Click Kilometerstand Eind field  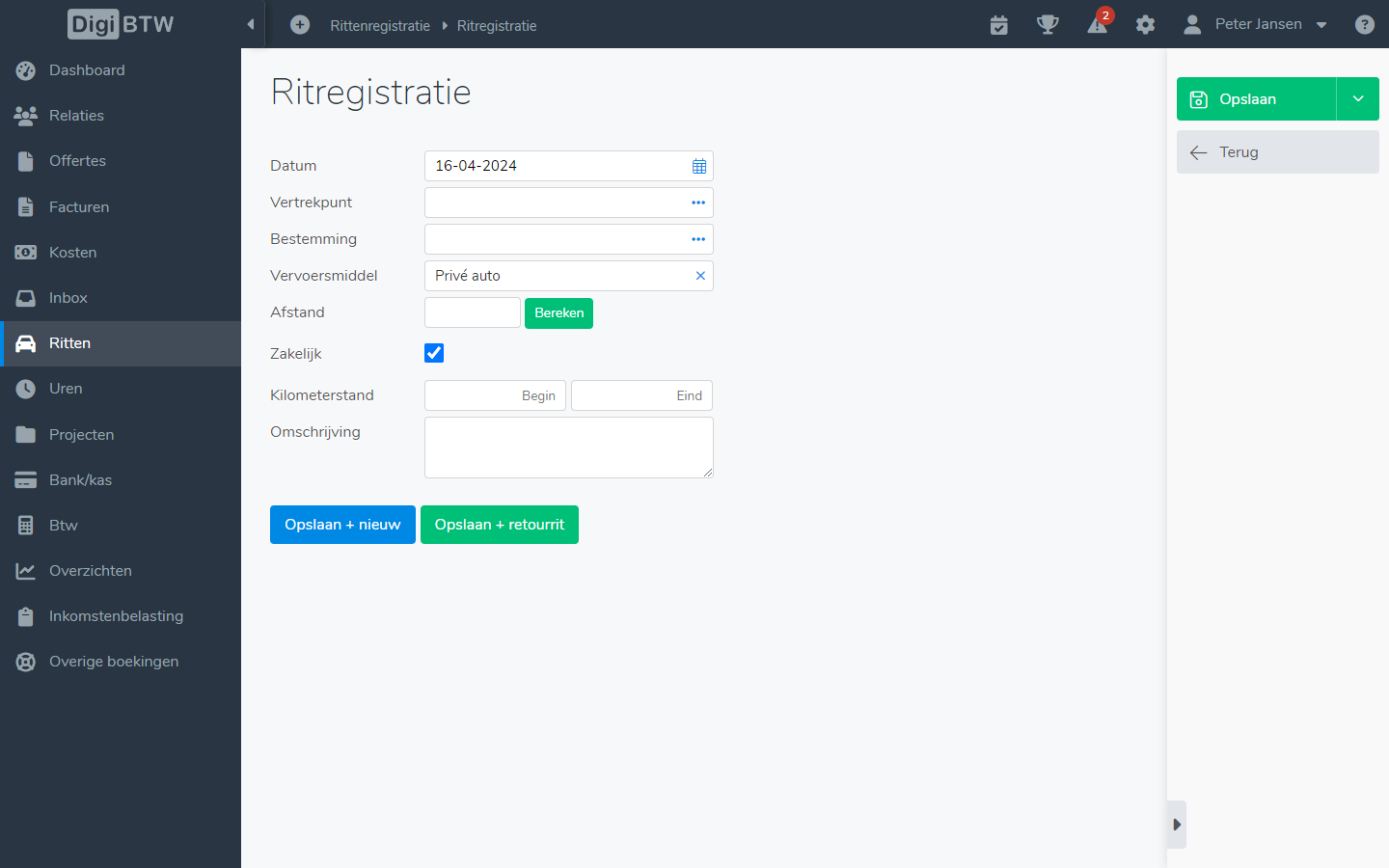click(642, 395)
